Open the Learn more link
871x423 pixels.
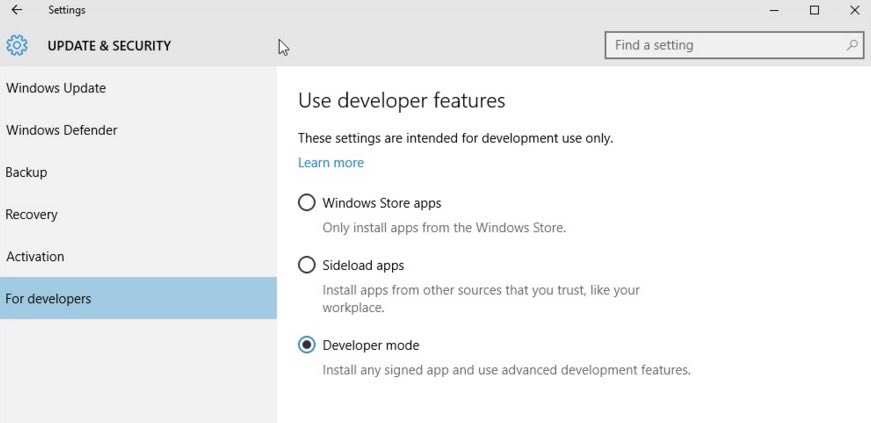tap(331, 163)
